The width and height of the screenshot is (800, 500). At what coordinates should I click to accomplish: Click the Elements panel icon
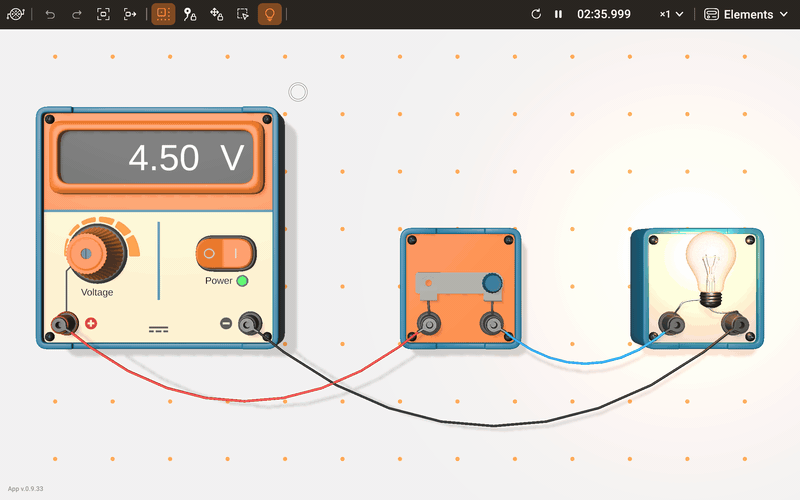click(x=711, y=14)
